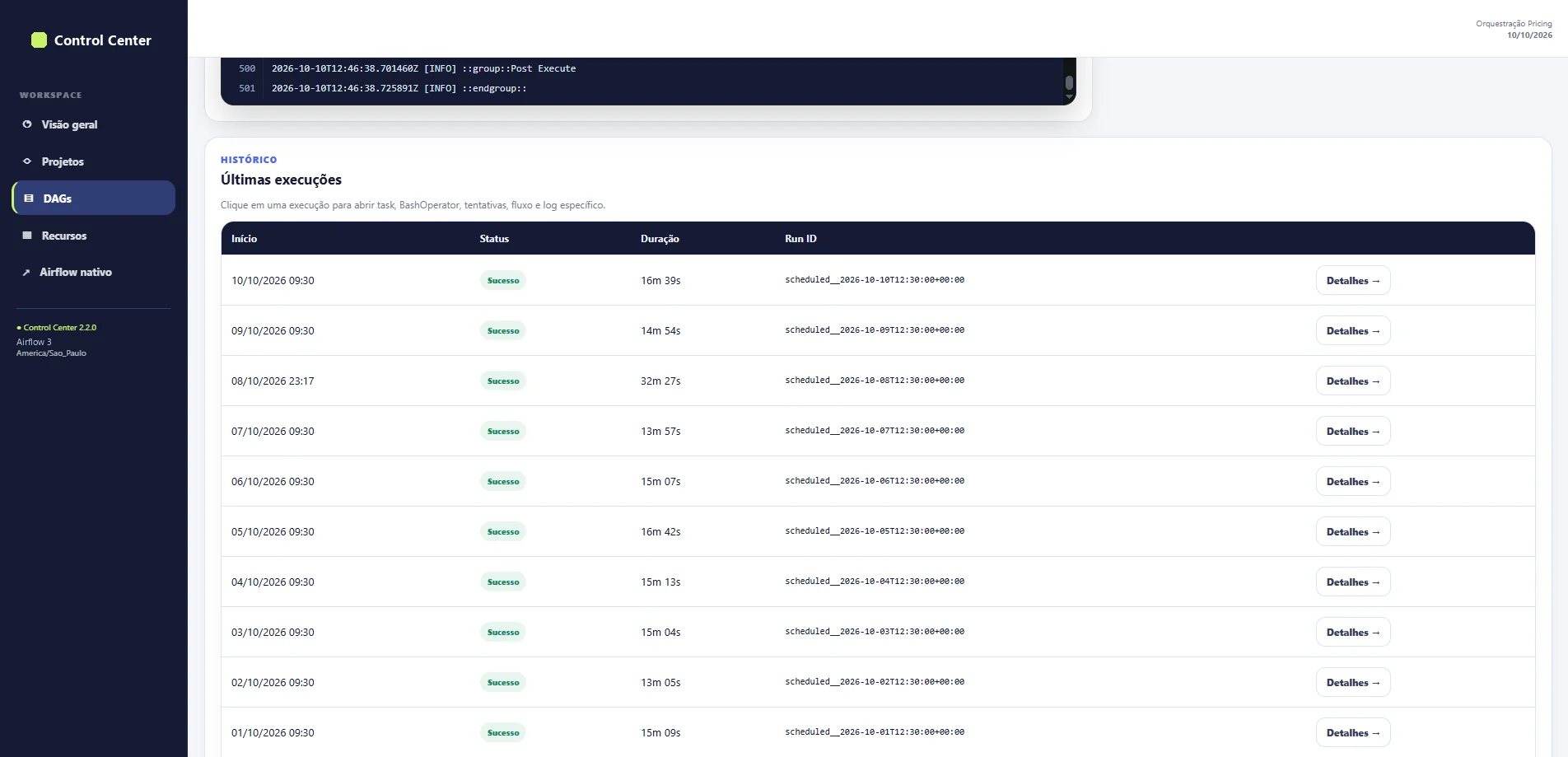Open Detalhes for the 05/10/2026 run

pyautogui.click(x=1353, y=531)
